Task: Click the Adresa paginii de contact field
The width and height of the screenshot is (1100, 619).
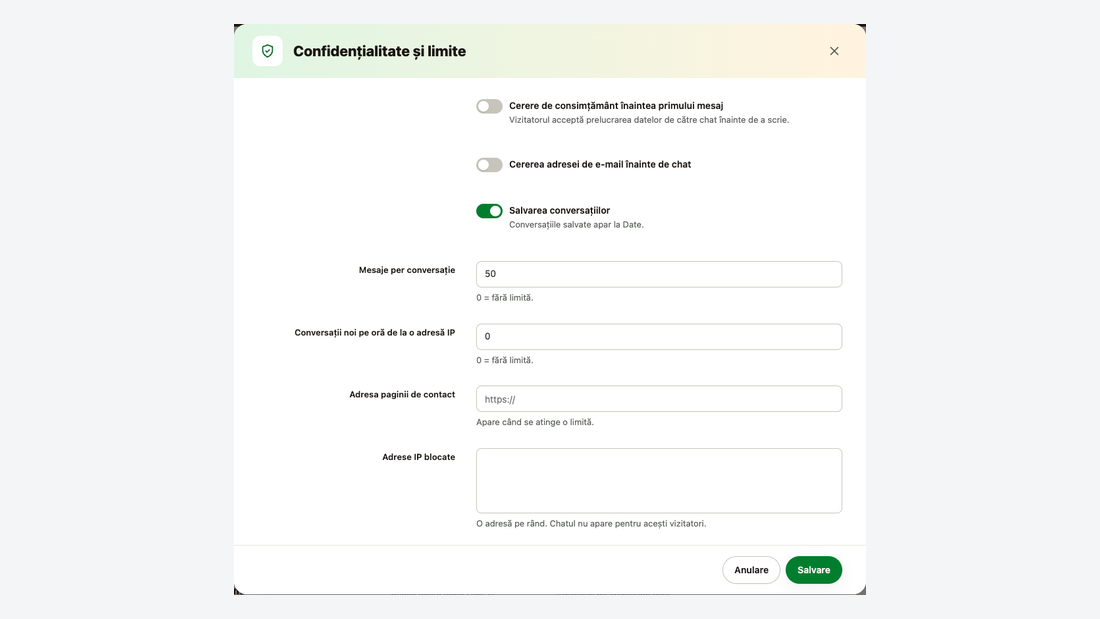Action: click(x=659, y=399)
